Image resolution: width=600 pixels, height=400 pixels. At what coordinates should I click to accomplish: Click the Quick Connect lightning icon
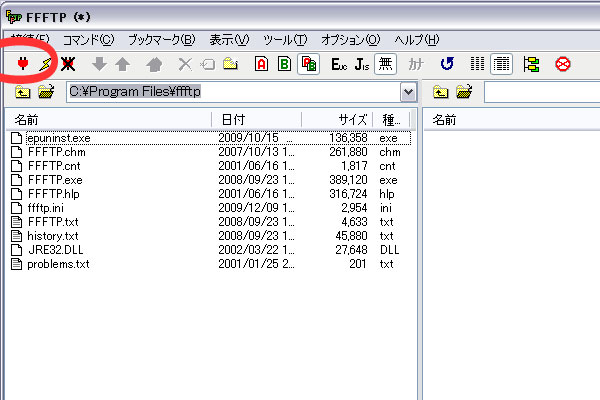pyautogui.click(x=44, y=64)
